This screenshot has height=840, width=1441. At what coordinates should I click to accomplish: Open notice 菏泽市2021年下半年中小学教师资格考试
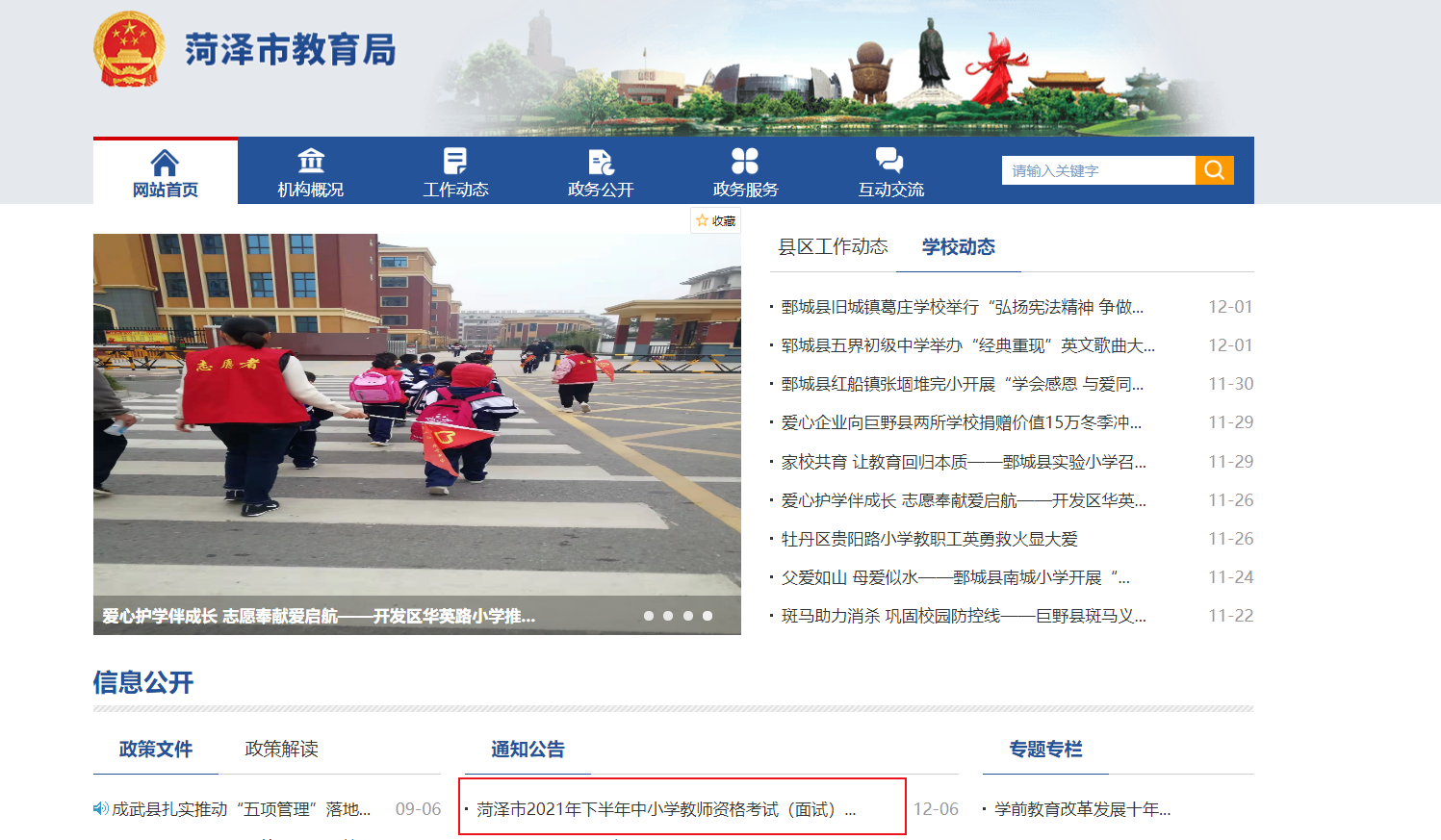(x=666, y=809)
